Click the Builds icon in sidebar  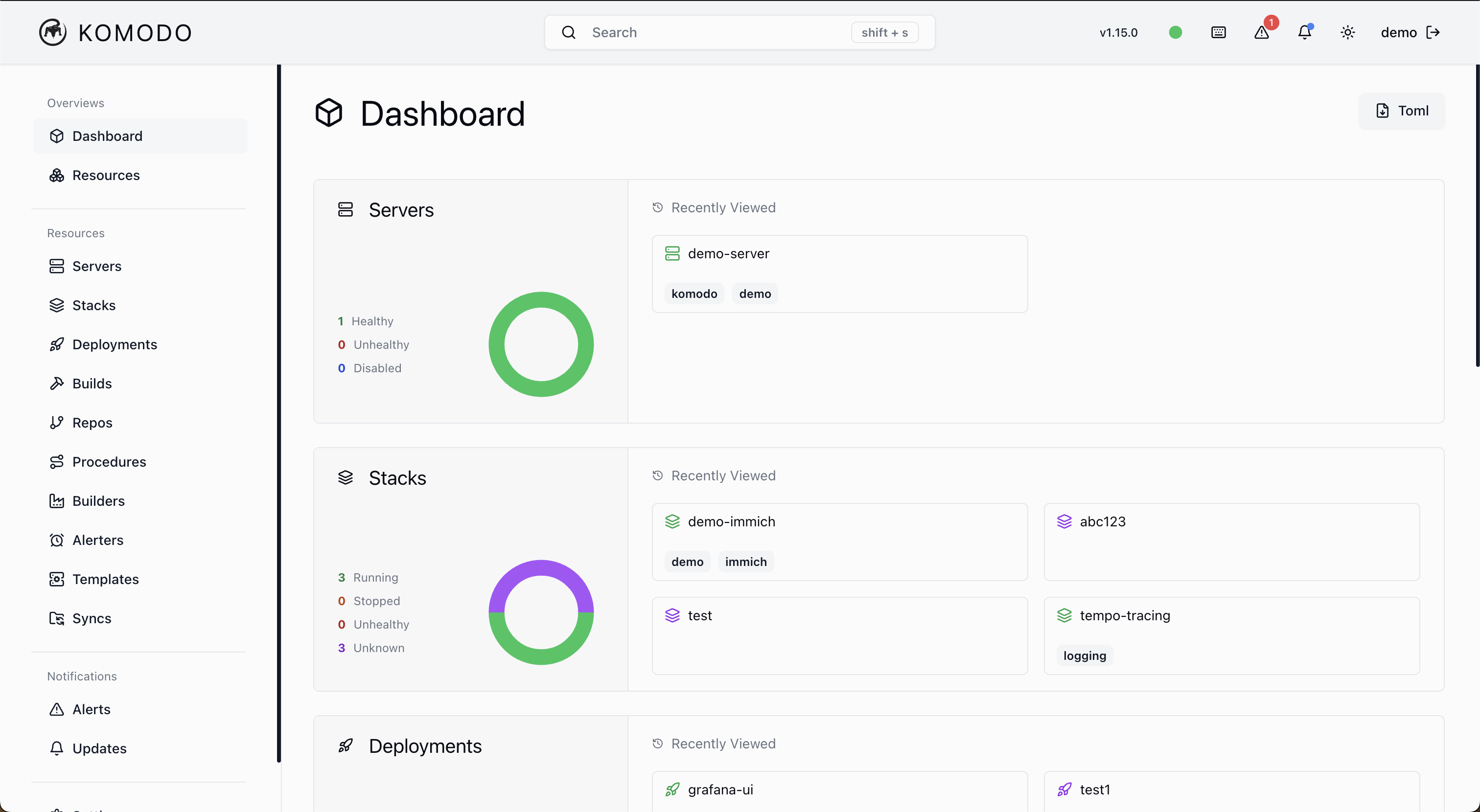pos(56,384)
